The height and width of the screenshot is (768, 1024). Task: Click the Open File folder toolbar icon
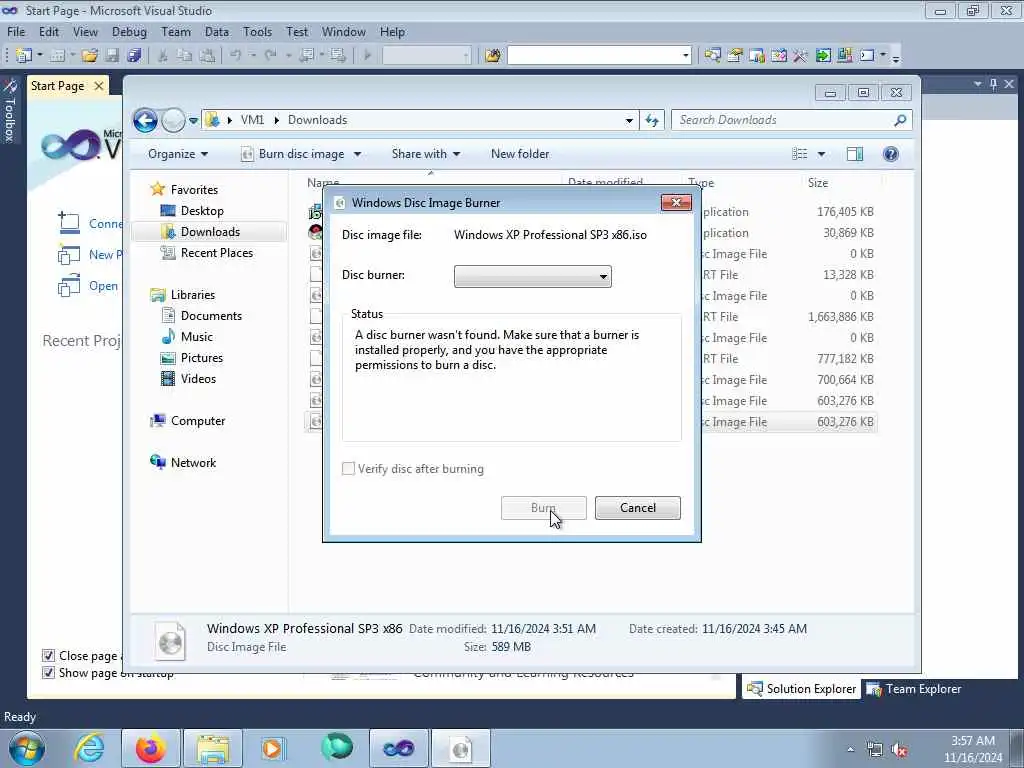(x=89, y=56)
